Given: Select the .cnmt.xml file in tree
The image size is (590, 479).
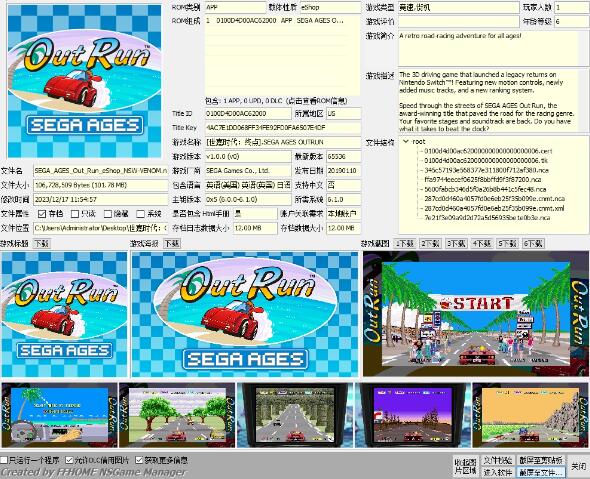Looking at the screenshot, I should pyautogui.click(x=494, y=208).
